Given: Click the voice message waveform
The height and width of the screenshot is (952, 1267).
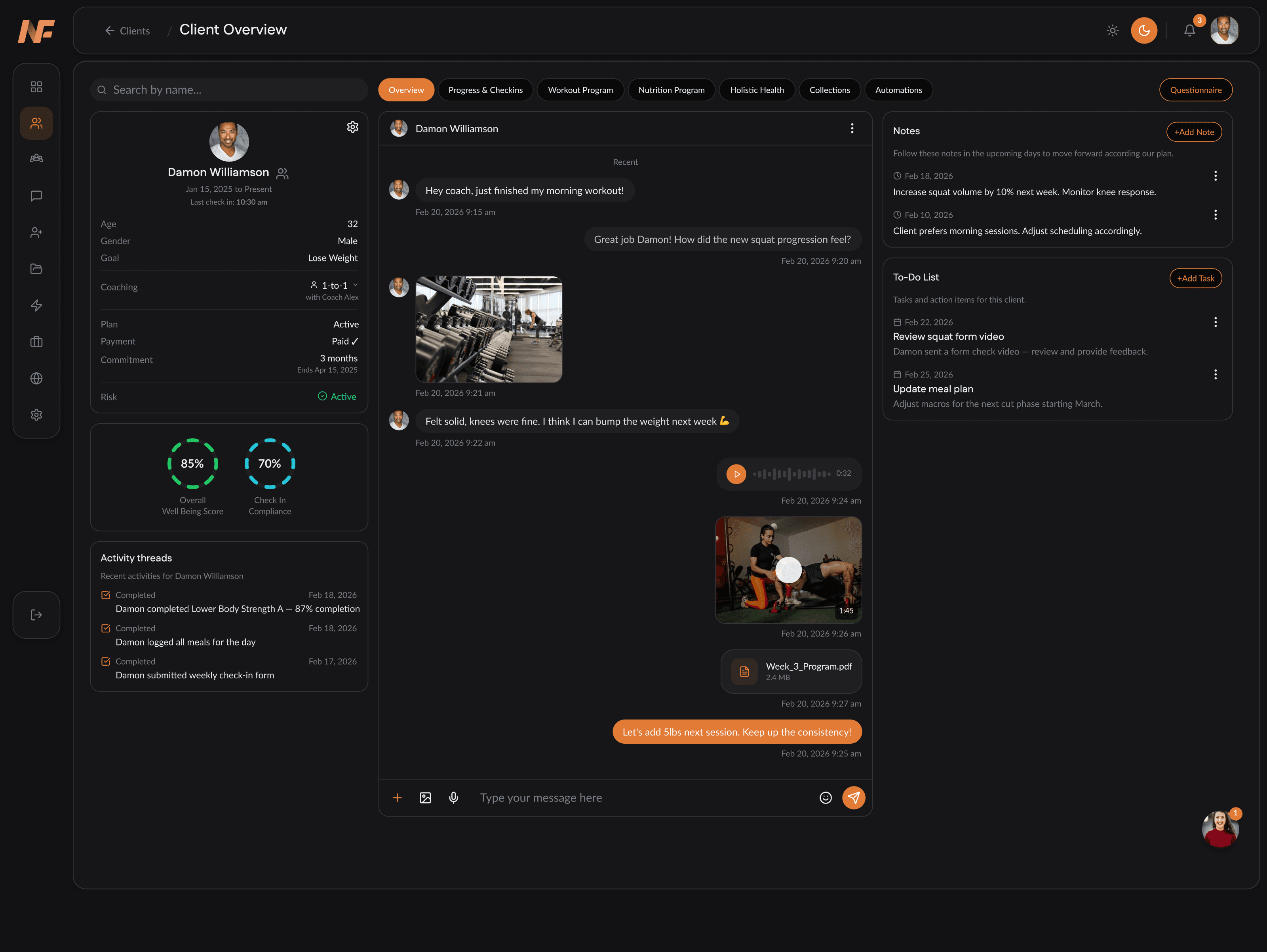Looking at the screenshot, I should pyautogui.click(x=791, y=474).
